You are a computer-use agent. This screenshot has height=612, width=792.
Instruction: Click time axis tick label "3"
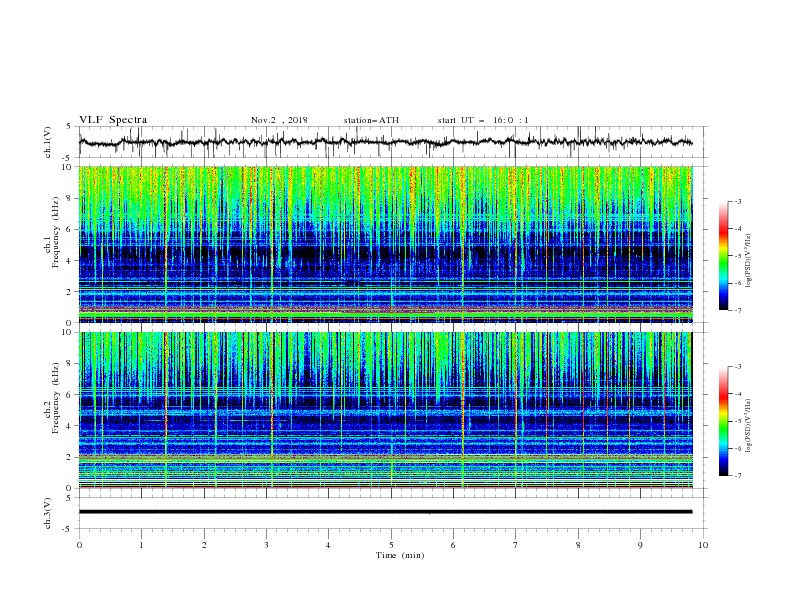tap(266, 545)
